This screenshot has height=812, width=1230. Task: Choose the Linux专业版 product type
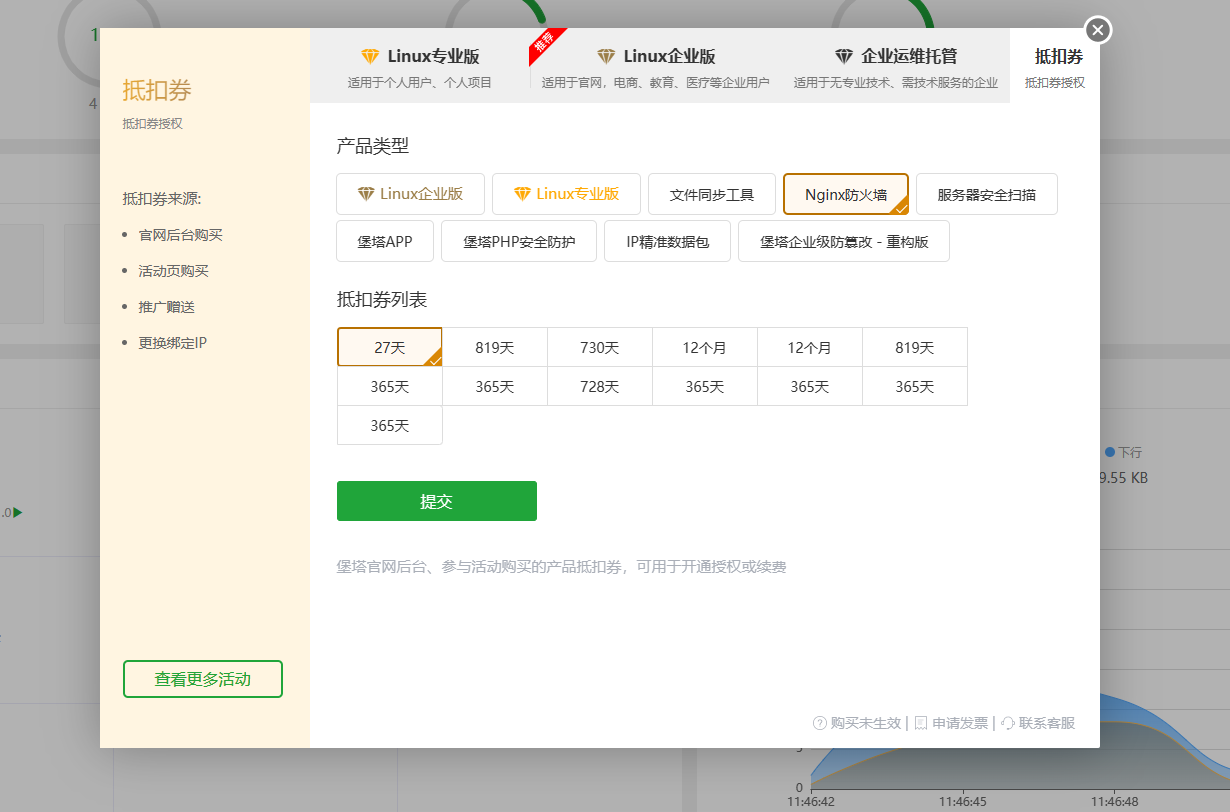(566, 194)
